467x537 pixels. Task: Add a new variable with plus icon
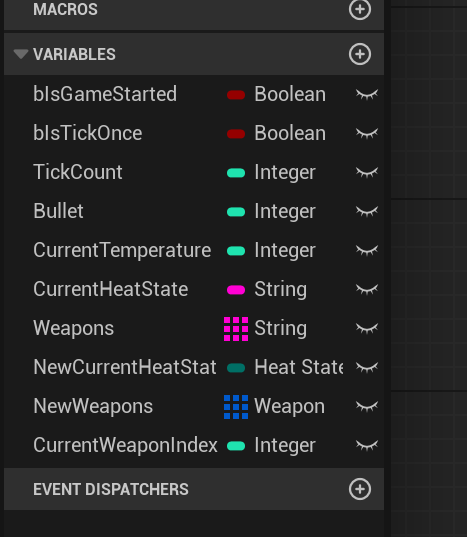[x=359, y=54]
